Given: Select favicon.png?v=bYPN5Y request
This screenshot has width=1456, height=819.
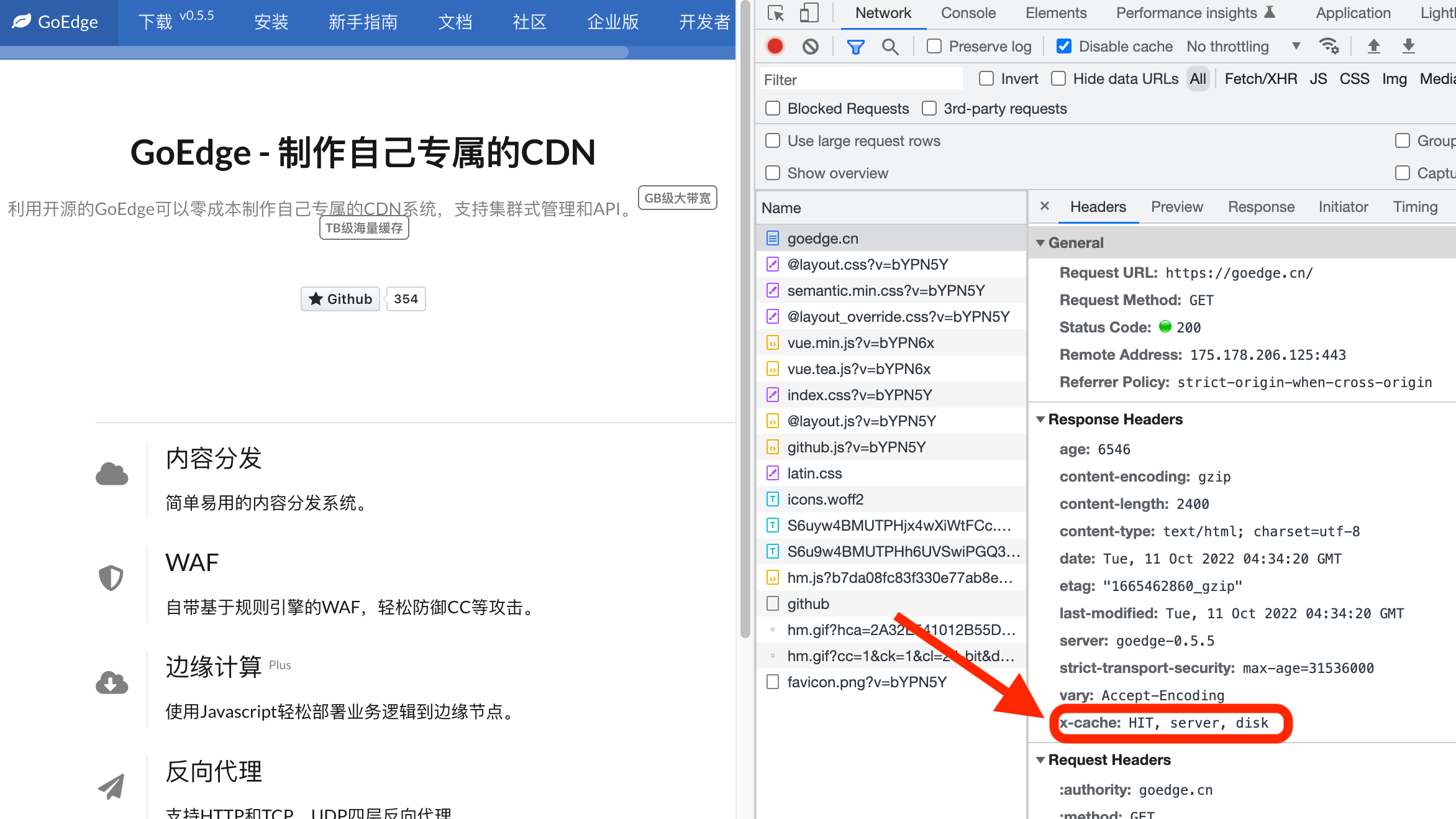Looking at the screenshot, I should [x=891, y=682].
